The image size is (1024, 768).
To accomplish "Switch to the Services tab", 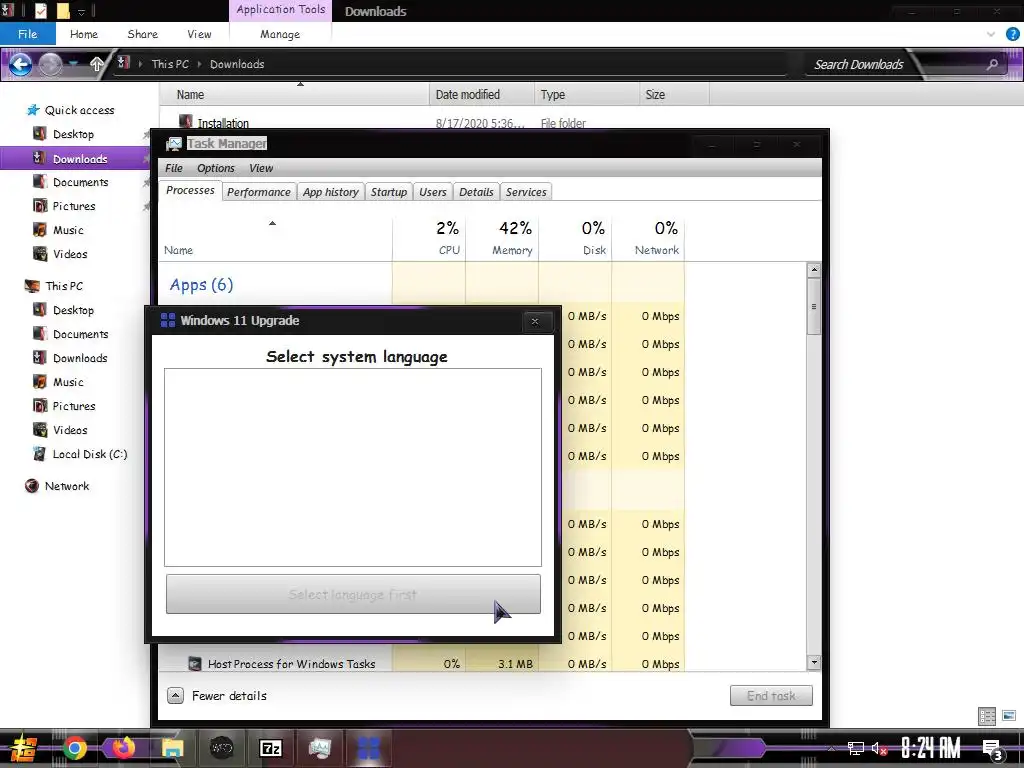I will [526, 192].
